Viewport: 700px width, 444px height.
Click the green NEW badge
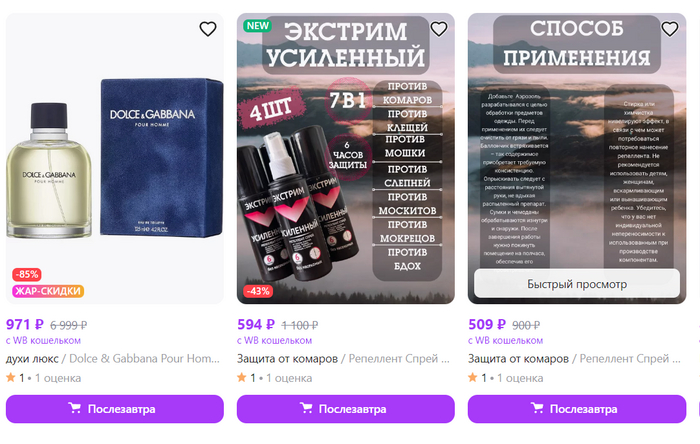(258, 26)
